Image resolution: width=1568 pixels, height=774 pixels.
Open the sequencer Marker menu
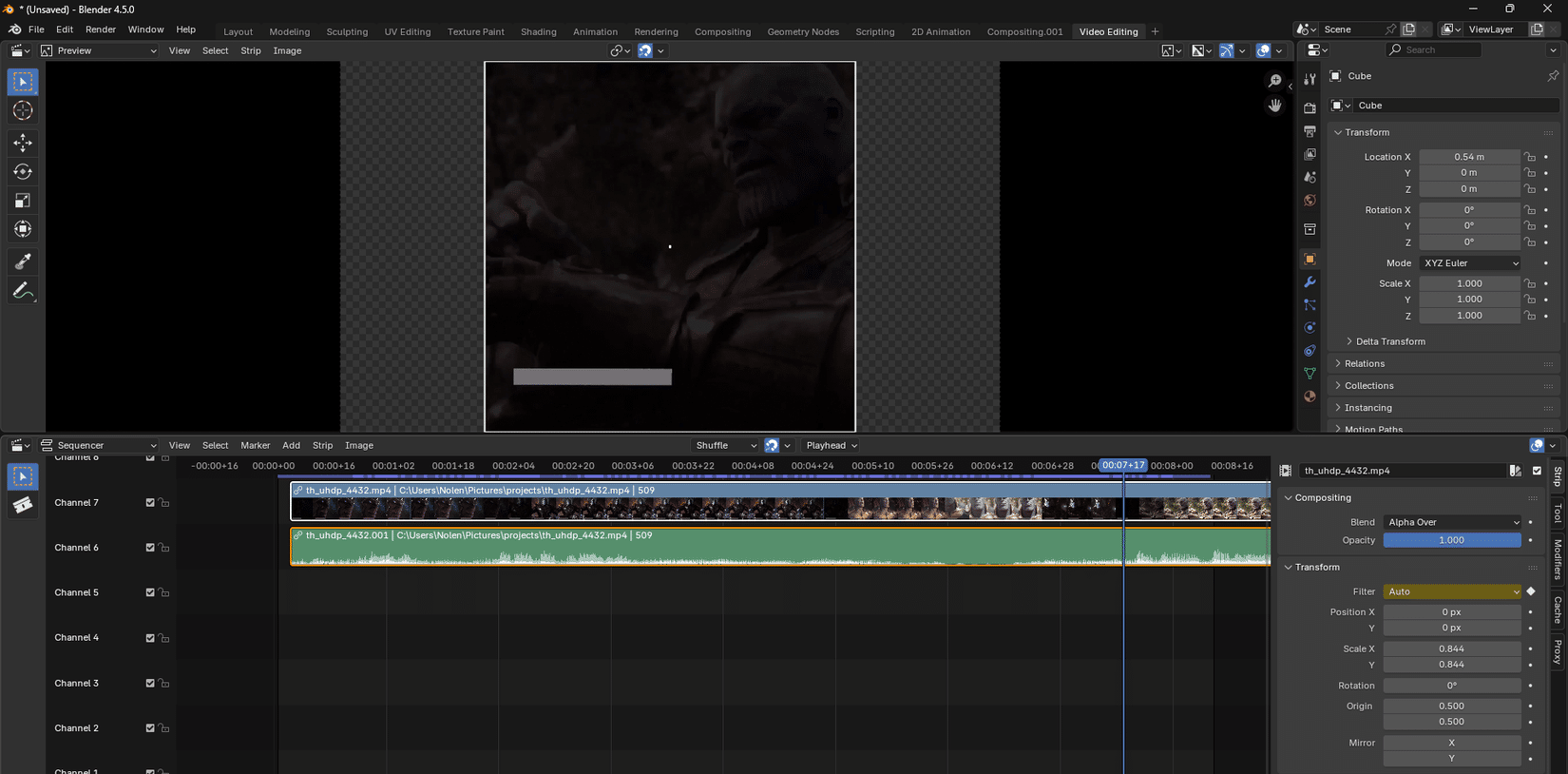255,446
